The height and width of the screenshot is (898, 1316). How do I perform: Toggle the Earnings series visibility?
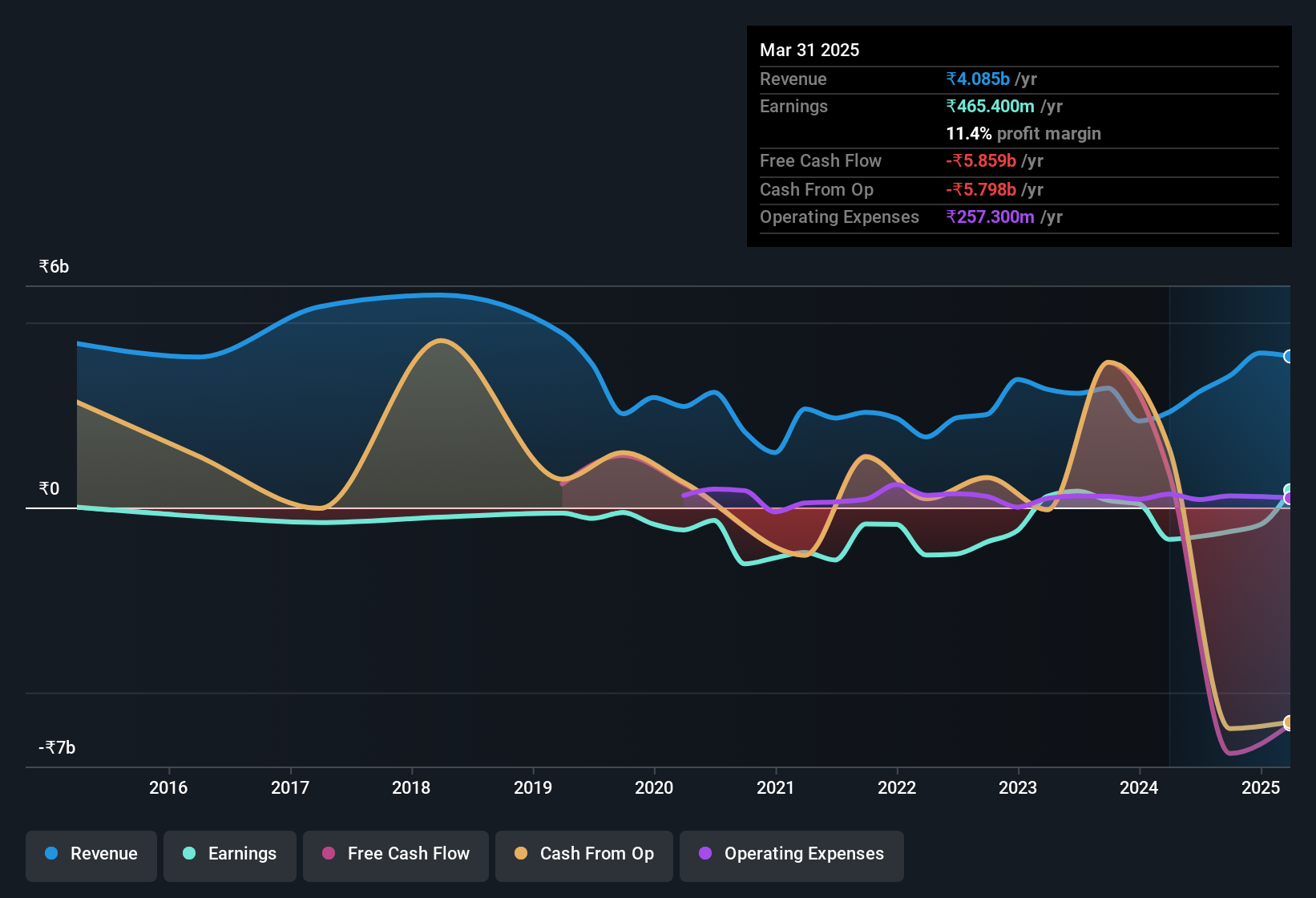pos(230,854)
